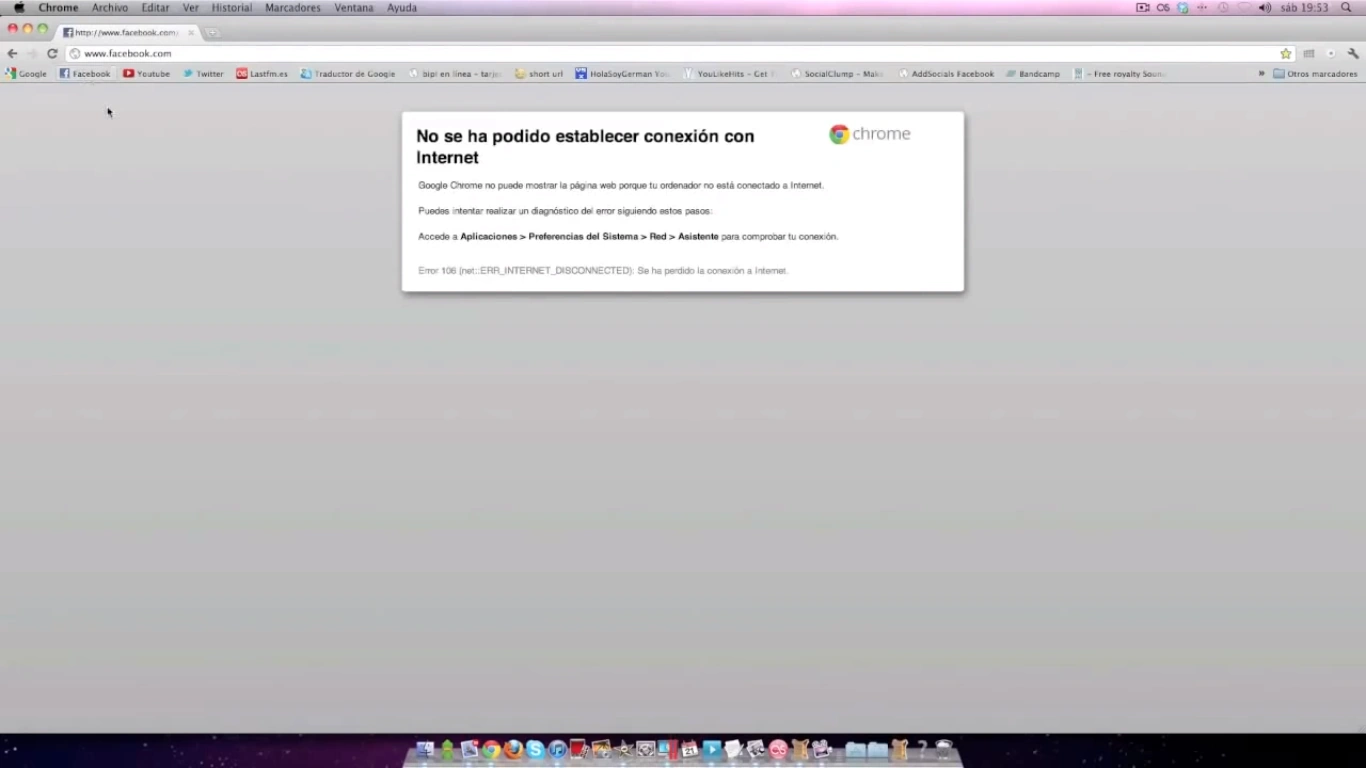Launch Google Chrome from the dock

[491, 749]
